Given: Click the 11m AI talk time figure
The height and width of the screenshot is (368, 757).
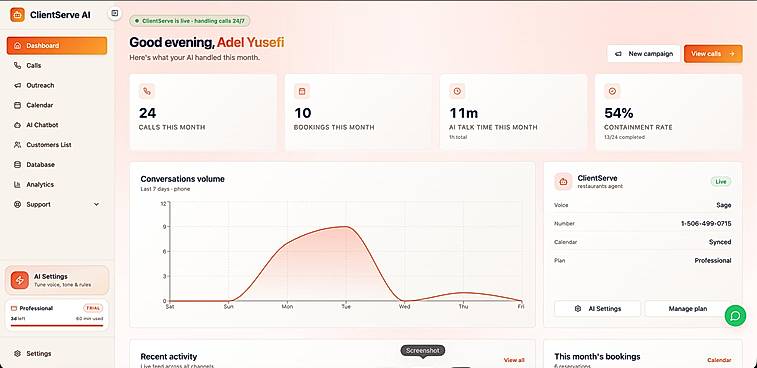Looking at the screenshot, I should (x=464, y=113).
